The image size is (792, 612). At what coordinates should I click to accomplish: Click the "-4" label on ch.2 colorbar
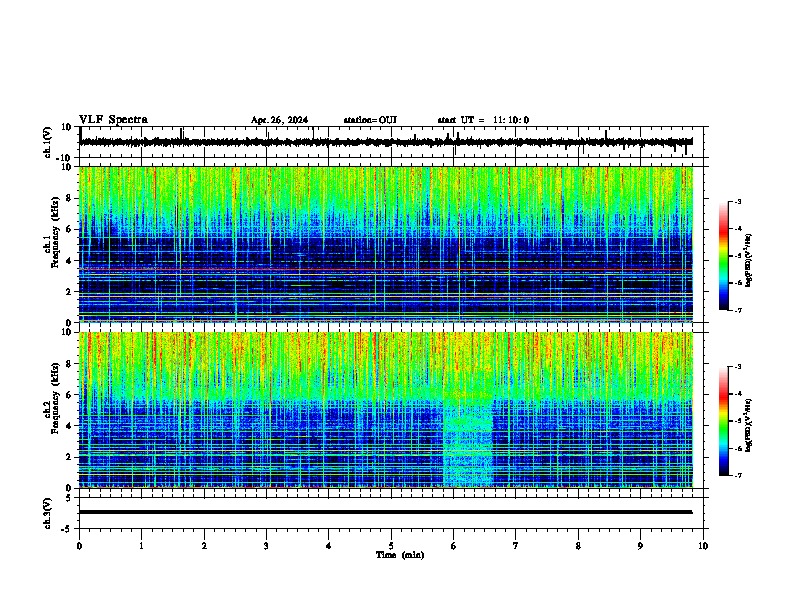pos(737,394)
